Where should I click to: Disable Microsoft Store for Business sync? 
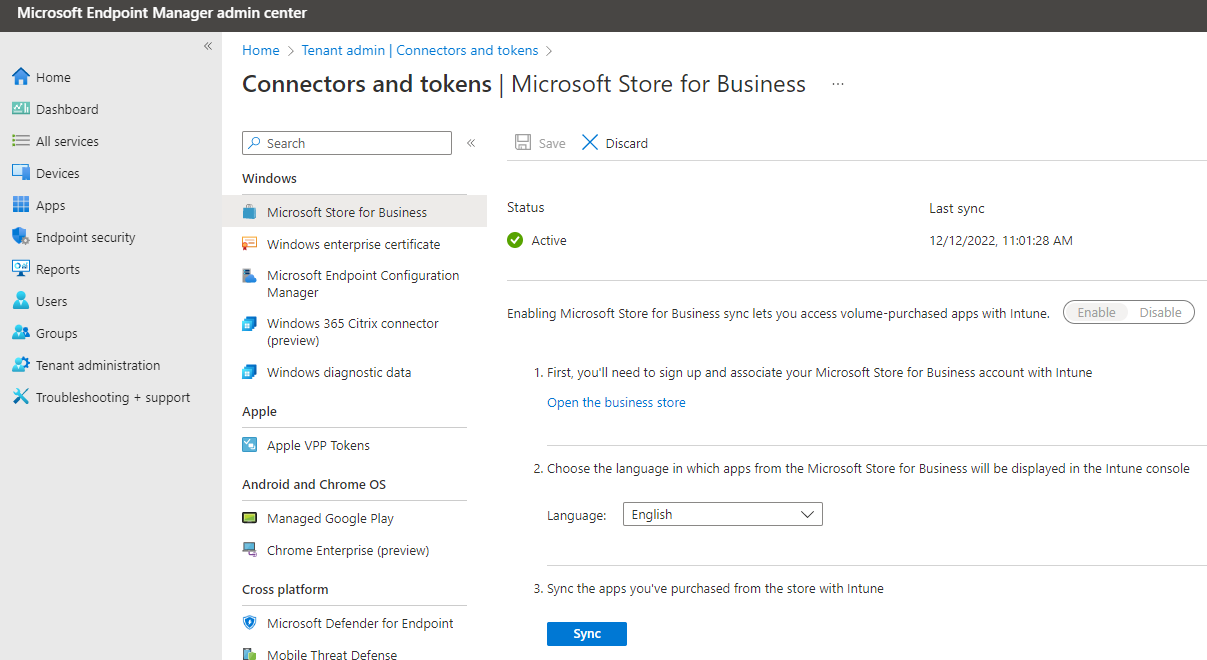coord(1160,311)
